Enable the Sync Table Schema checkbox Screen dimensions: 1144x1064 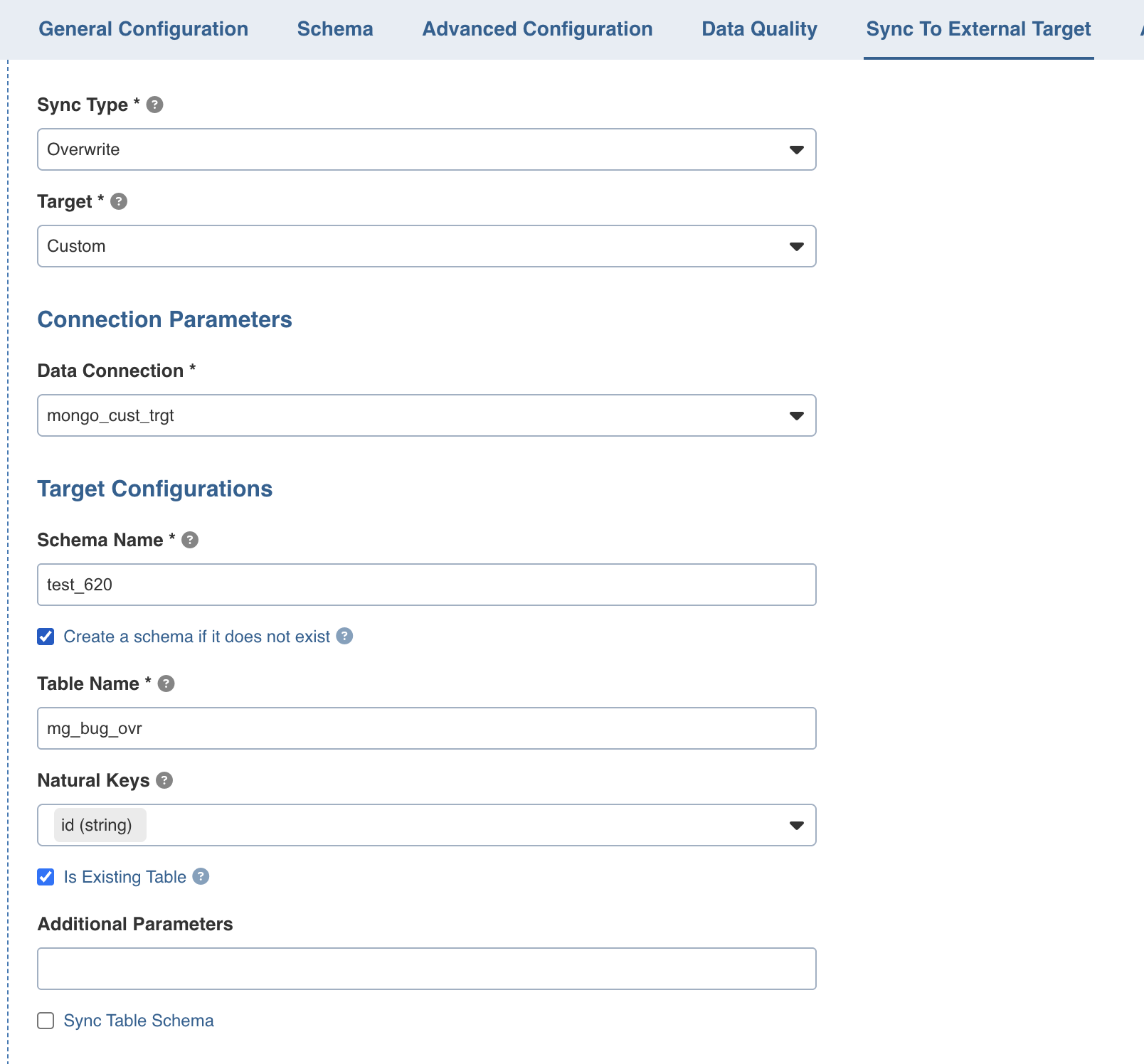click(x=46, y=1021)
